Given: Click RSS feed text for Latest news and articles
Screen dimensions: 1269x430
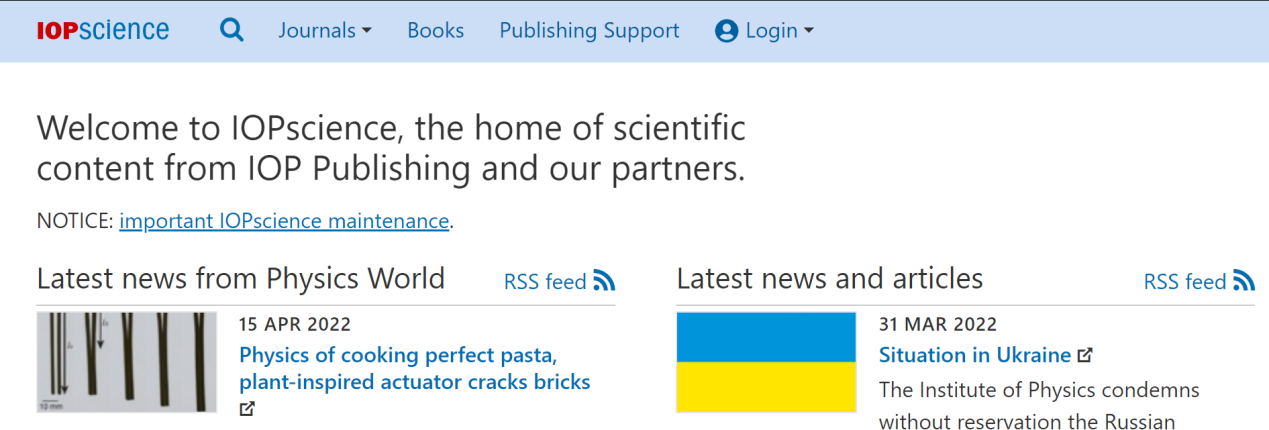Looking at the screenshot, I should point(1185,282).
